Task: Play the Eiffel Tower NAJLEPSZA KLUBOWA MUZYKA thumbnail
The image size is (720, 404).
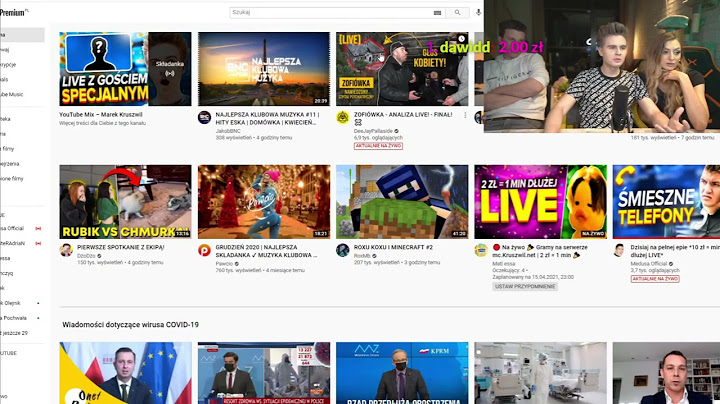Action: [264, 69]
